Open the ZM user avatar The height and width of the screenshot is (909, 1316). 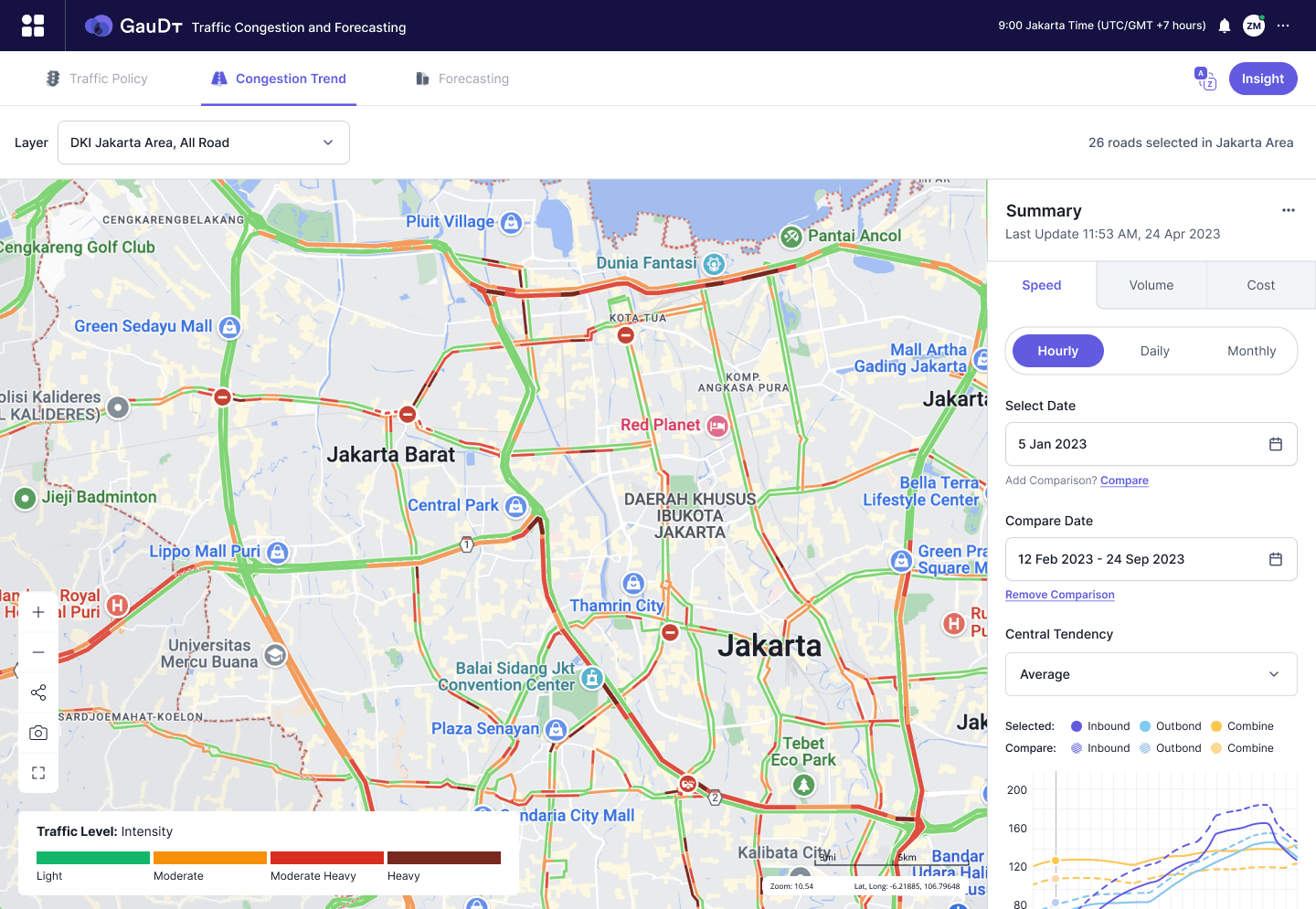(1254, 26)
